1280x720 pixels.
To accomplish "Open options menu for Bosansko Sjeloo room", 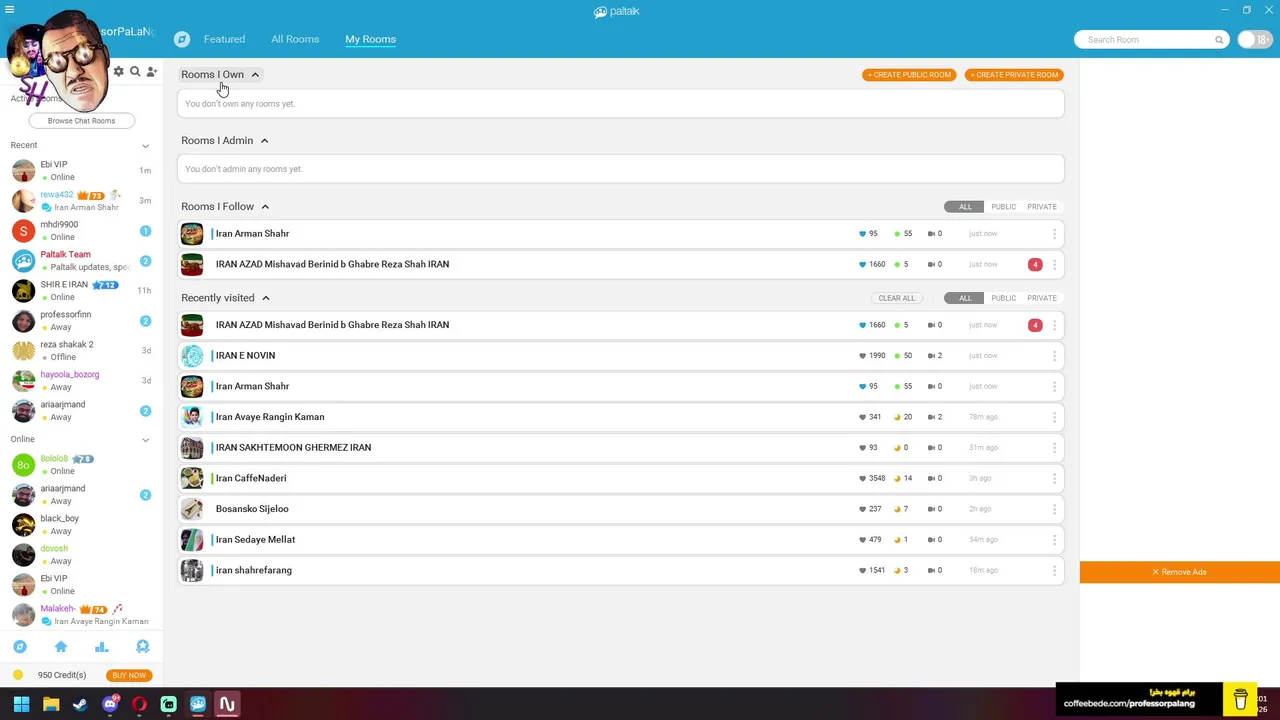I will (1054, 509).
